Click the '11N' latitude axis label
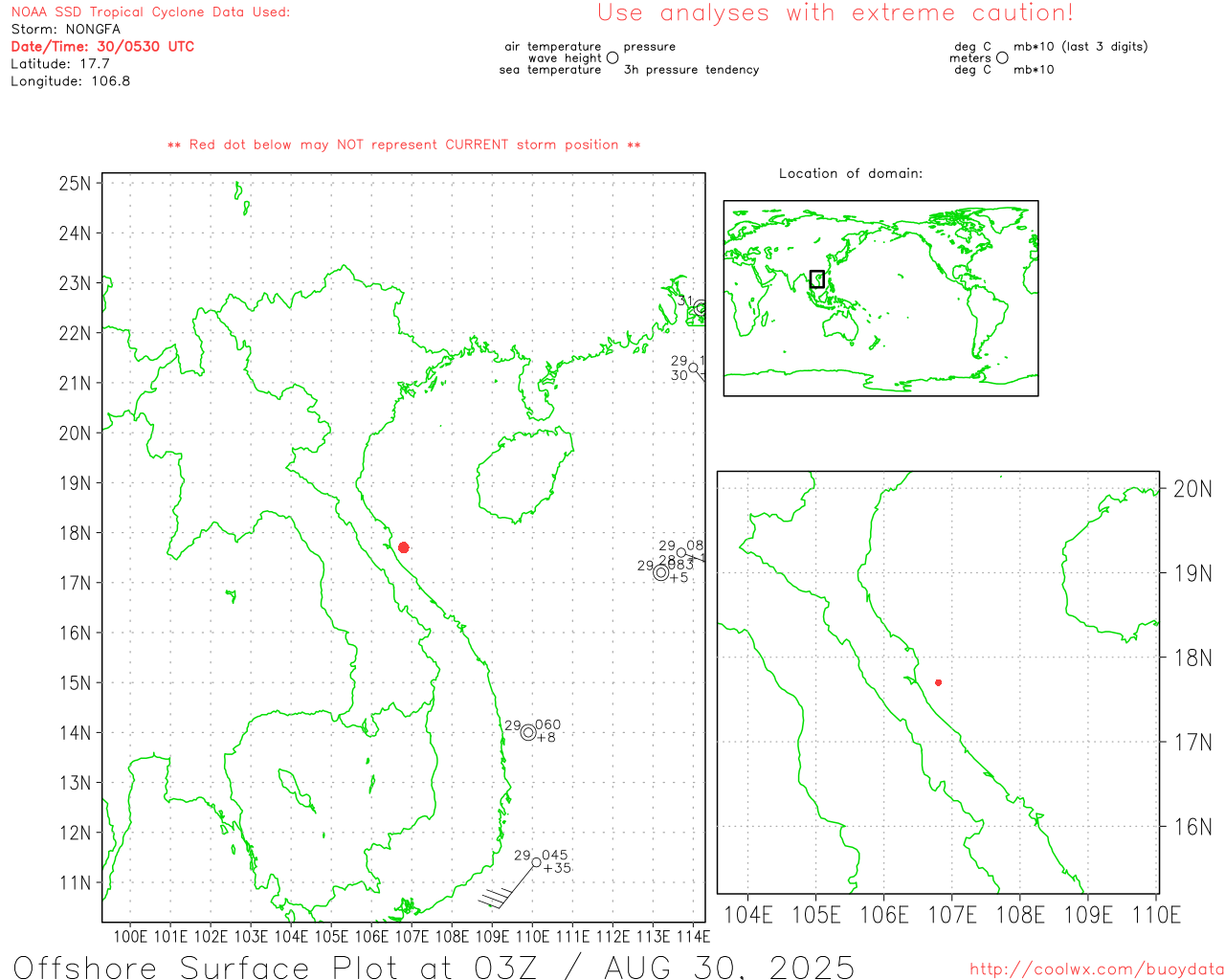Viewport: 1225px width, 980px height. point(75,882)
